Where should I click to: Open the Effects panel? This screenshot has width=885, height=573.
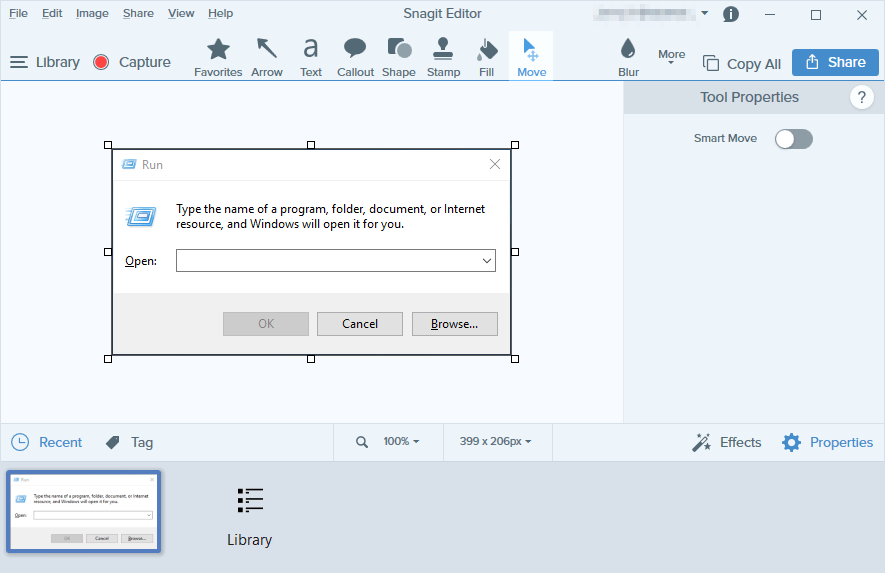[x=727, y=442]
